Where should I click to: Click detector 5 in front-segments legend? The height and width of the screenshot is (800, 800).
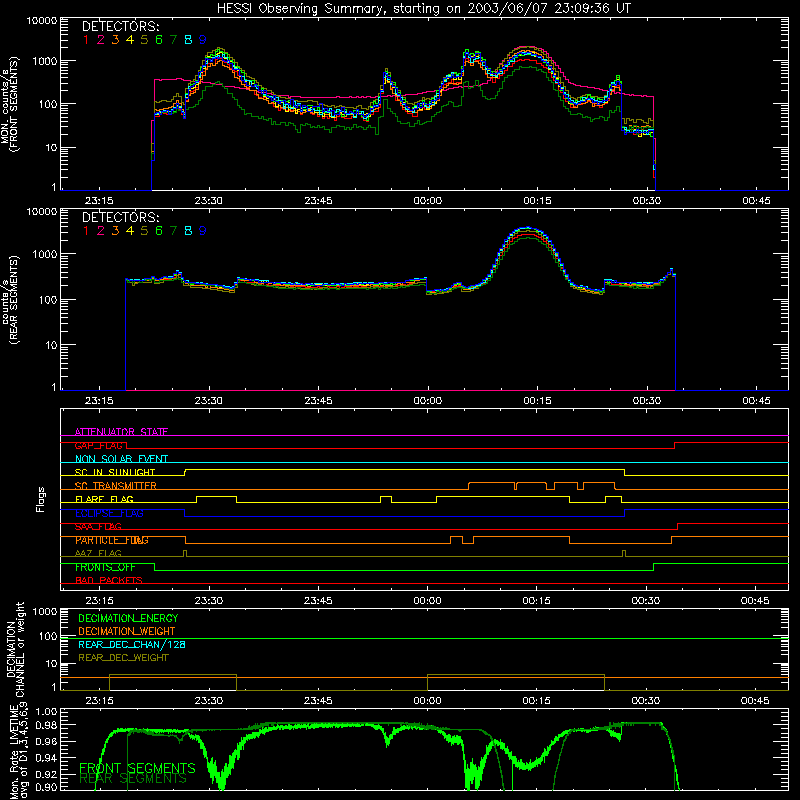(x=144, y=40)
